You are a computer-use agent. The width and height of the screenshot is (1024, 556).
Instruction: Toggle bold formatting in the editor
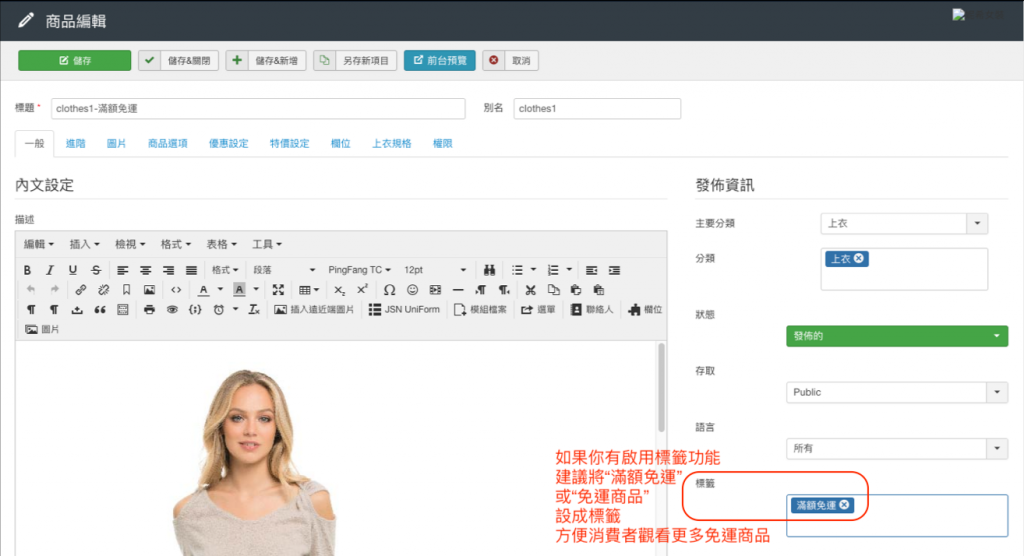pos(27,270)
